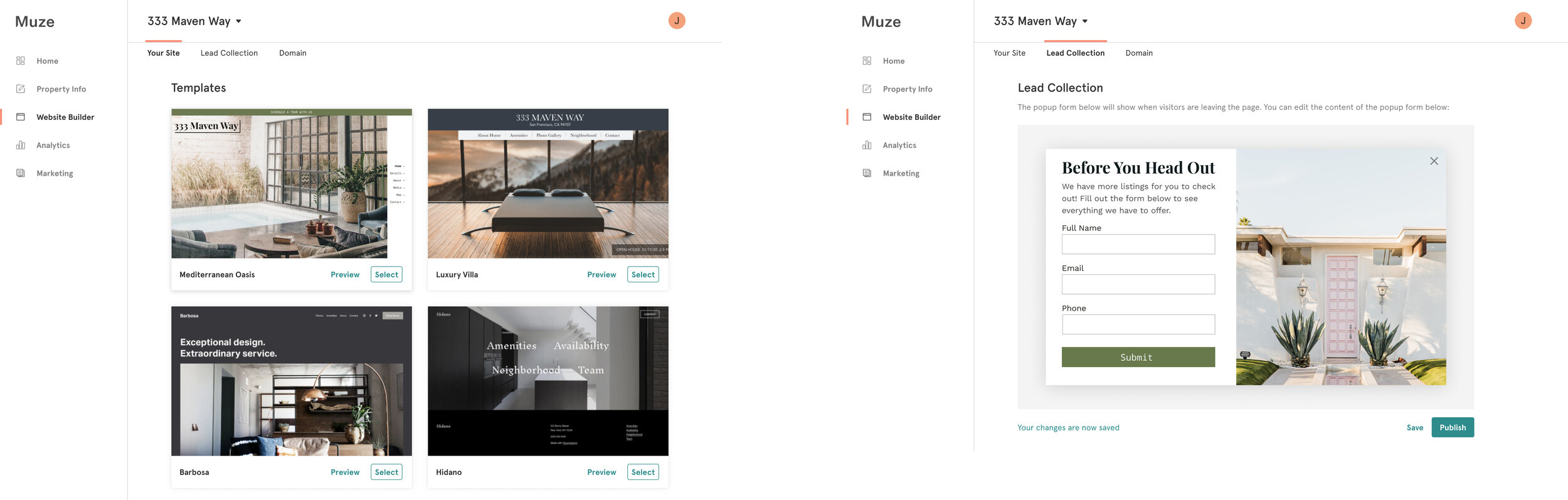Screen dimensions: 1568x500
Task: Click Muze logo in left screen
Action: coord(35,21)
